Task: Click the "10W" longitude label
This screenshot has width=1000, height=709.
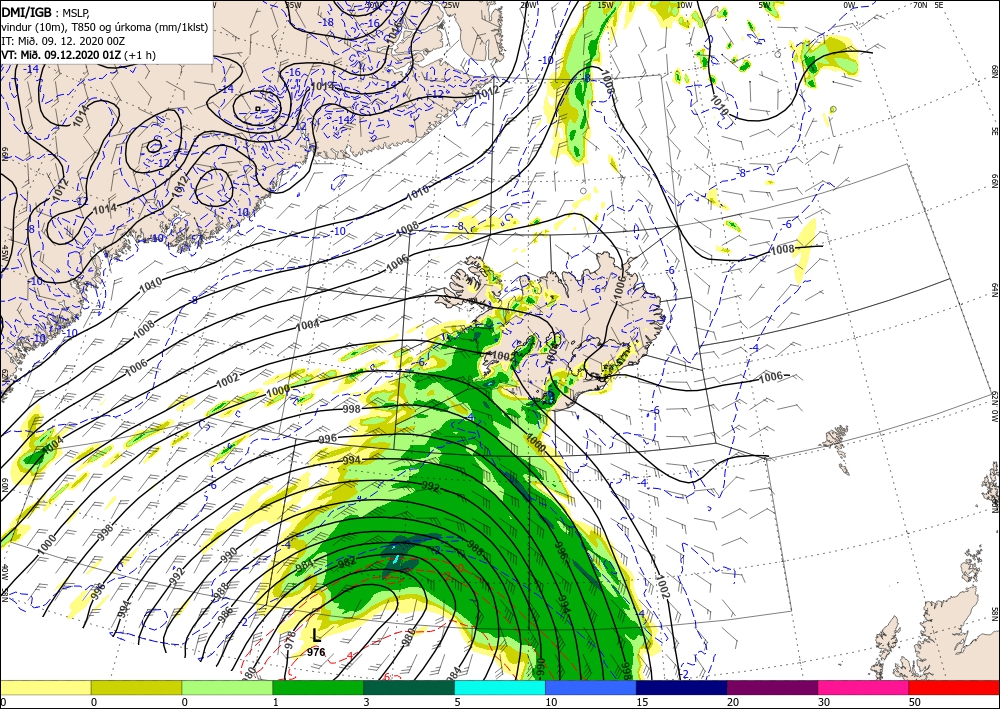Action: [x=684, y=4]
